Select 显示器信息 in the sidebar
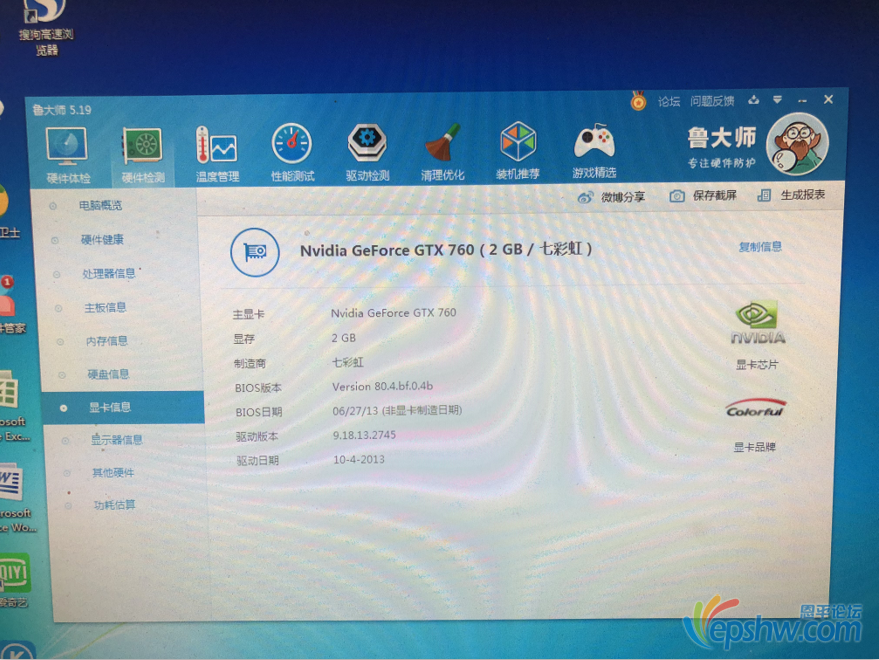The height and width of the screenshot is (660, 879). click(117, 440)
